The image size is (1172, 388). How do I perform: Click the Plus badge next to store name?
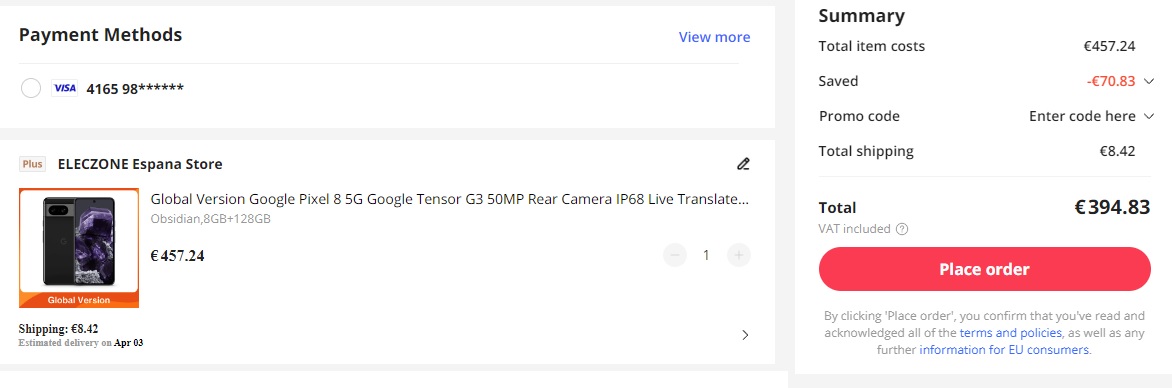tap(32, 164)
